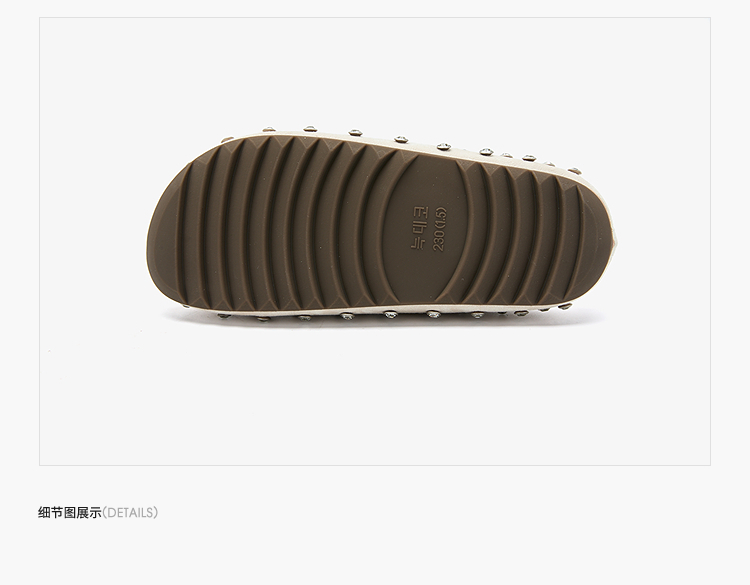Select the 细节图展示 heading text

click(70, 513)
